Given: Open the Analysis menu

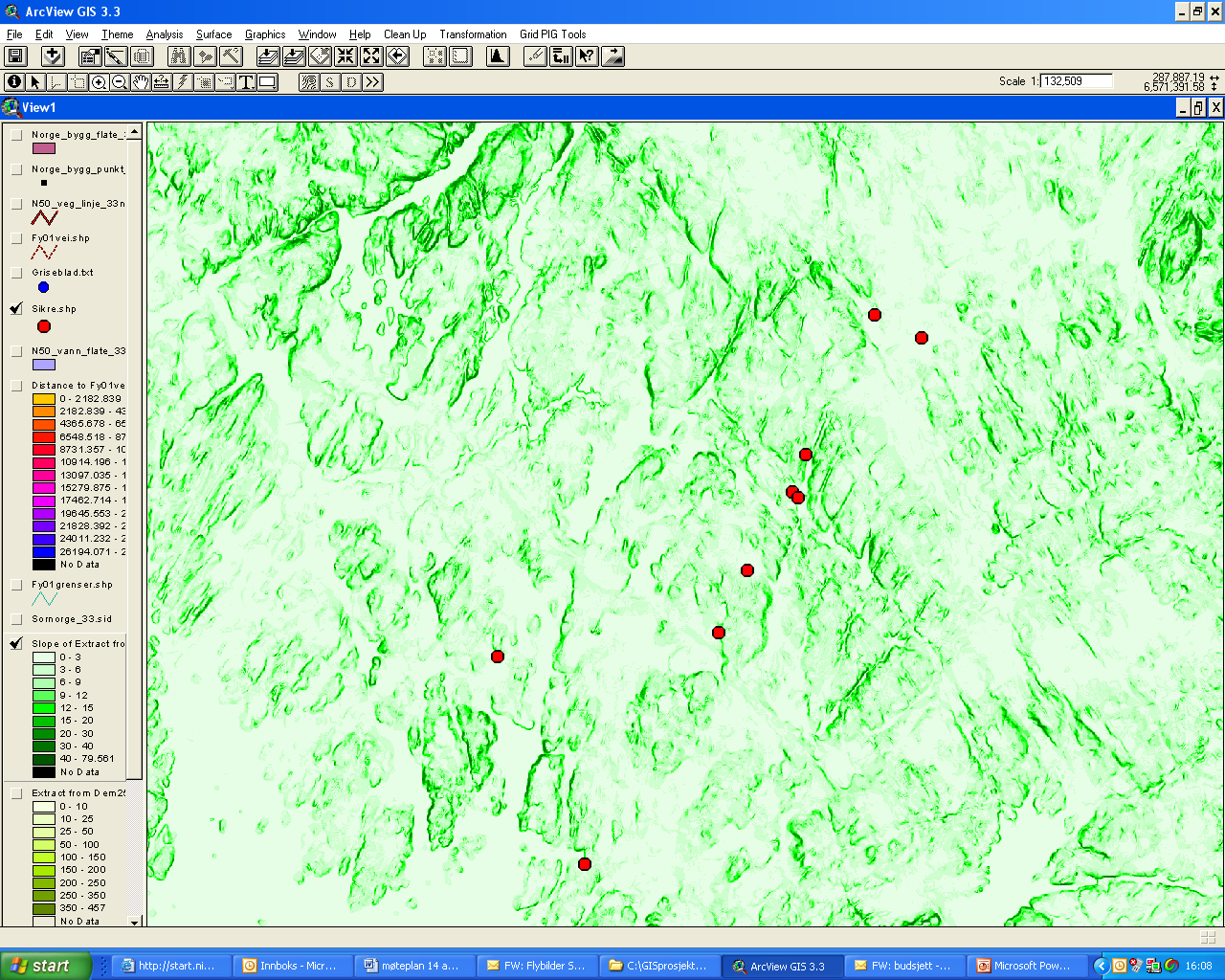Looking at the screenshot, I should 165,34.
